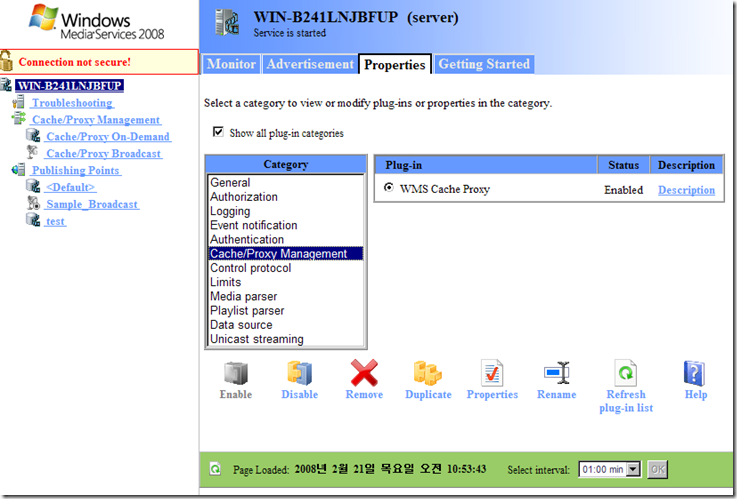Select Data source category
737x499 pixels.
pyautogui.click(x=286, y=325)
